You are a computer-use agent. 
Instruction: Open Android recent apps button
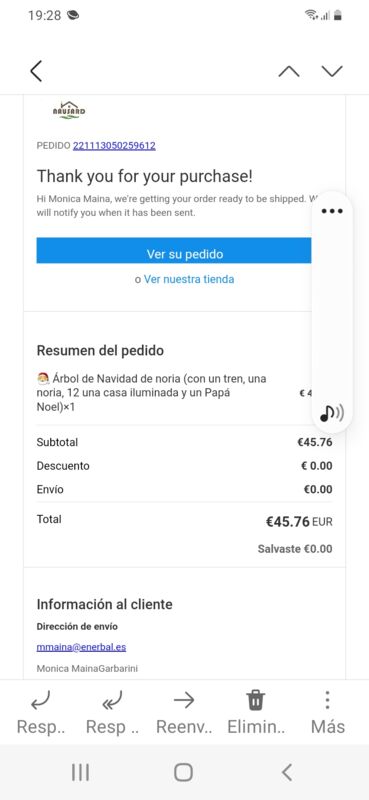(80, 772)
